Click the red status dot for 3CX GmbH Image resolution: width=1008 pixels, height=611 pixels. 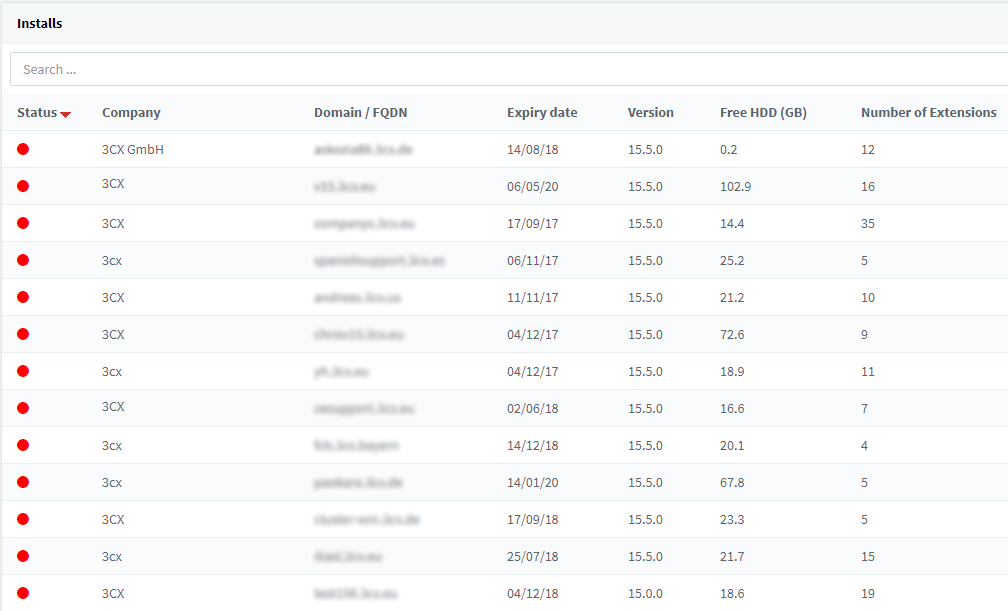[x=23, y=149]
